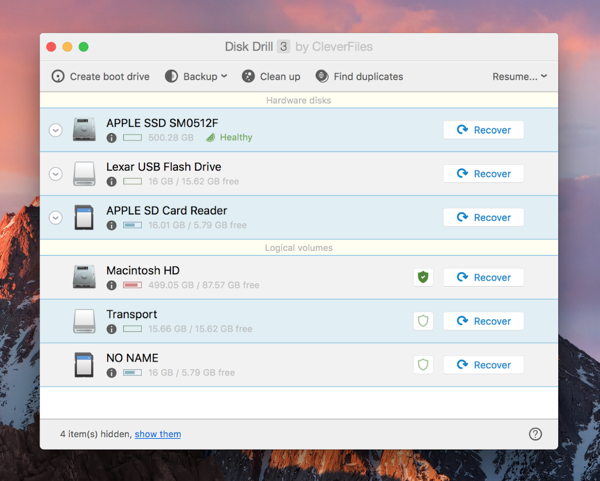Screen dimensions: 600x481
Task: Click the Backup half-circle icon
Action: 171,77
